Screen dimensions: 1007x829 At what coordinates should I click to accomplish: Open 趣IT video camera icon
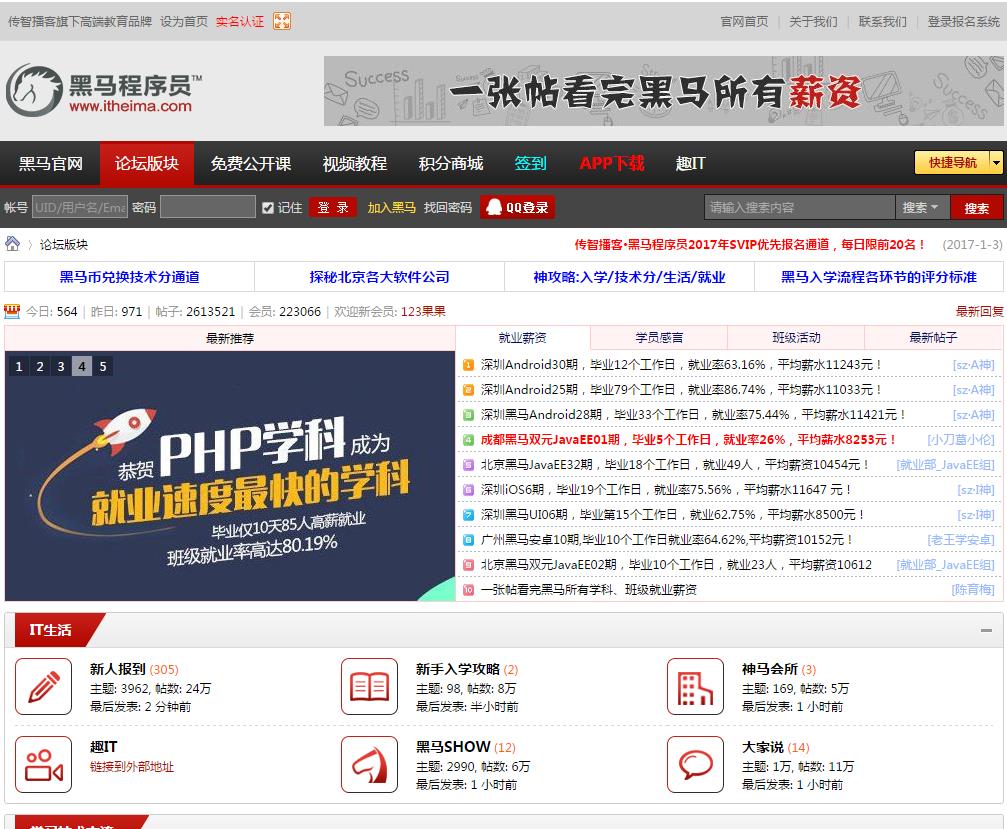pyautogui.click(x=44, y=764)
